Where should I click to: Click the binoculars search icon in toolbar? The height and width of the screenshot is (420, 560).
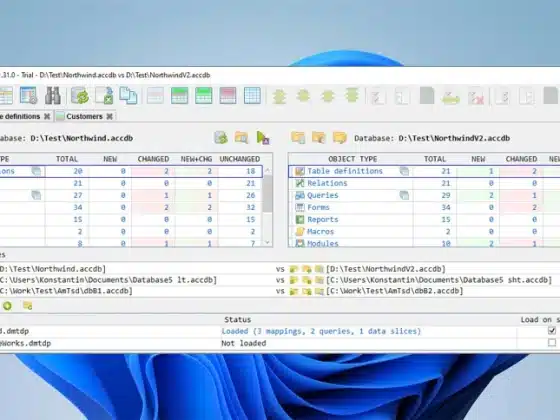(x=53, y=95)
